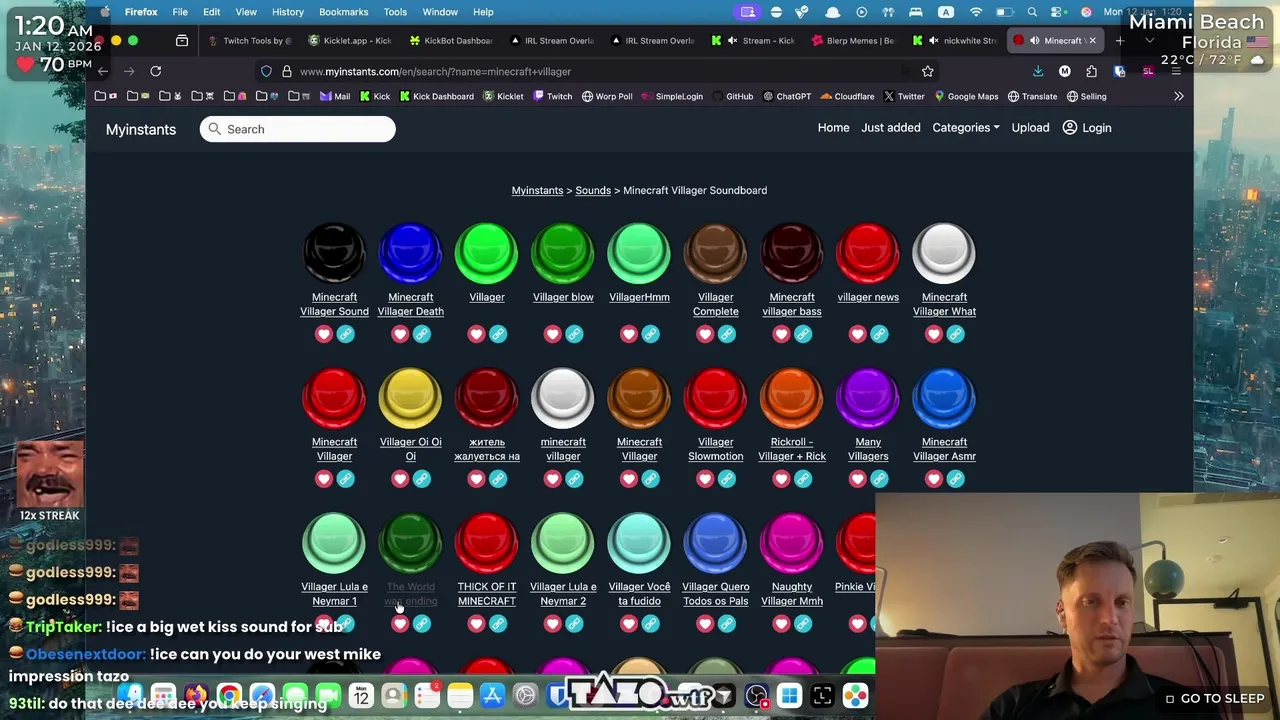Bookmark this page with the star icon
Screen dimensions: 1280x720
click(x=927, y=71)
